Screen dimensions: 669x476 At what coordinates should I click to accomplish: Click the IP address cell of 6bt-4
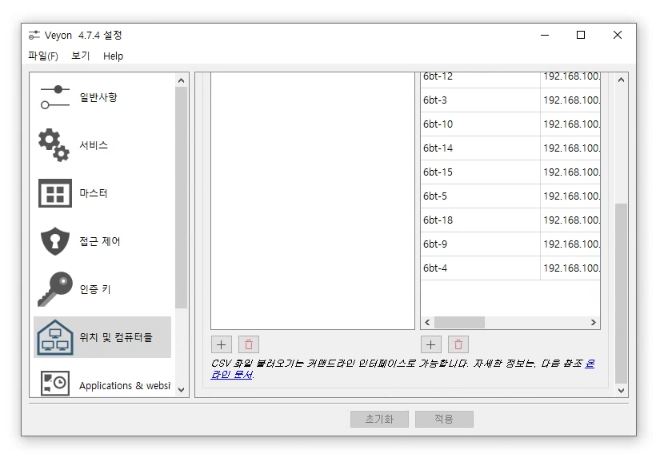click(x=570, y=268)
